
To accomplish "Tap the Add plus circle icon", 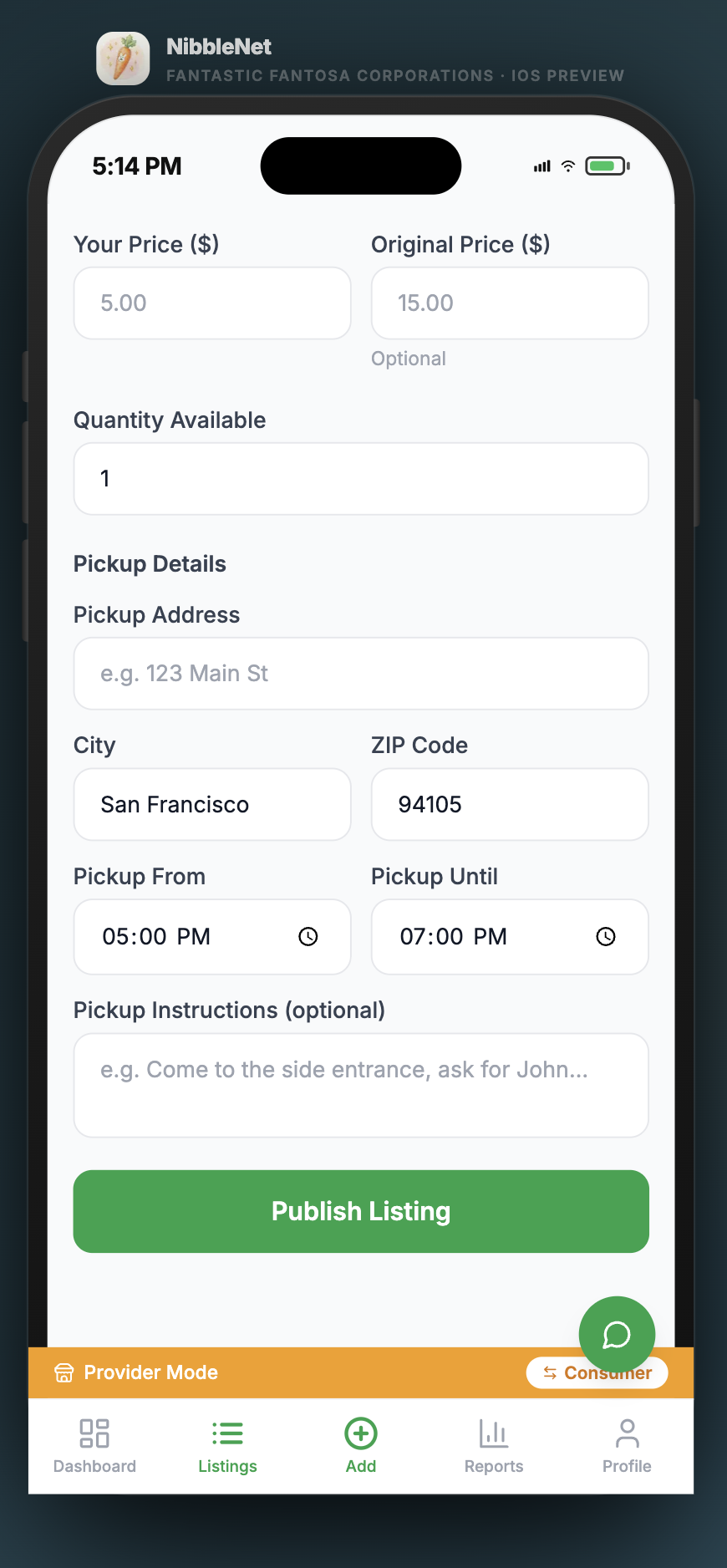I will (x=361, y=1433).
